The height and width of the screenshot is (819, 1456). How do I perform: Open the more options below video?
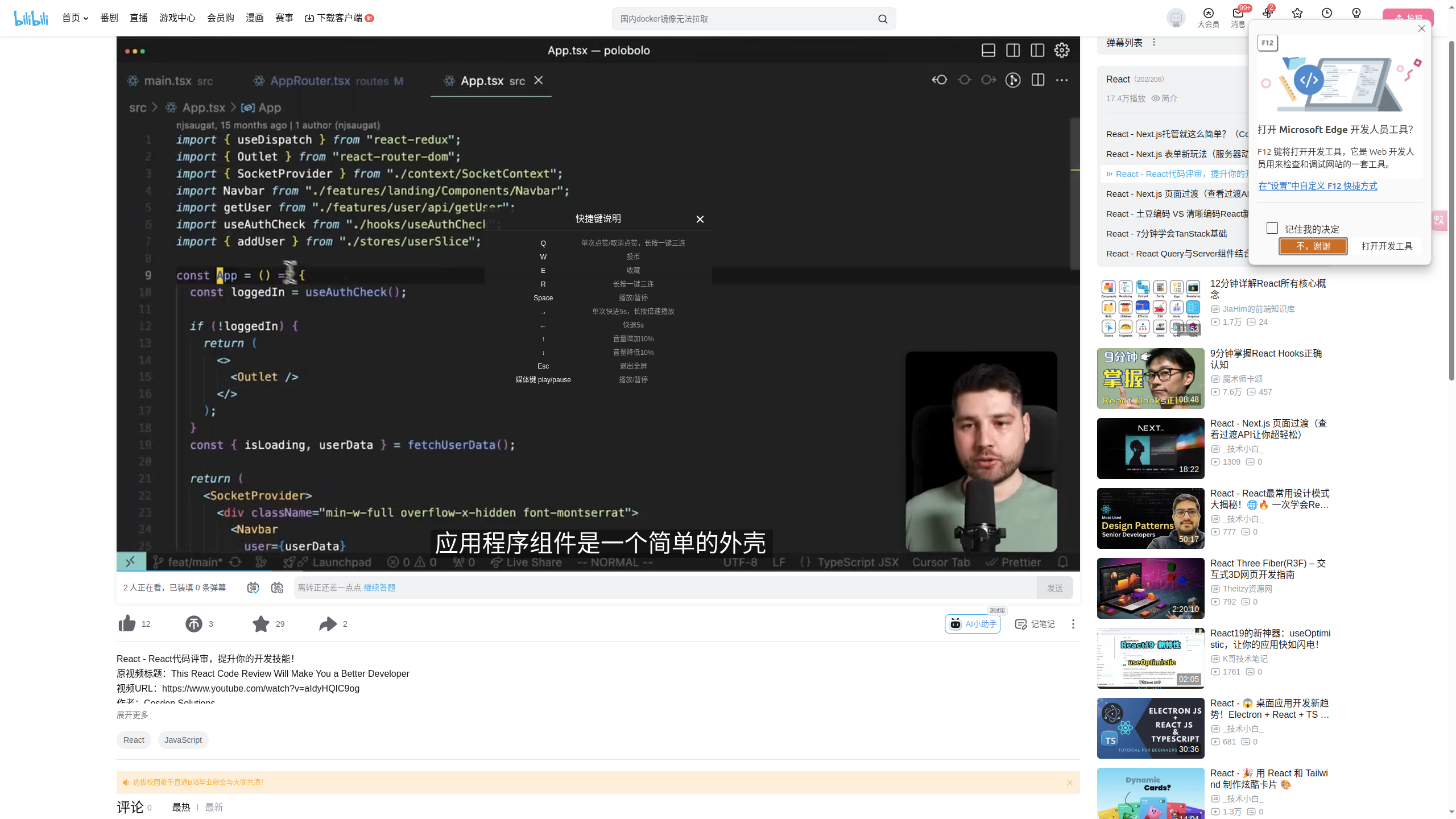click(1073, 624)
